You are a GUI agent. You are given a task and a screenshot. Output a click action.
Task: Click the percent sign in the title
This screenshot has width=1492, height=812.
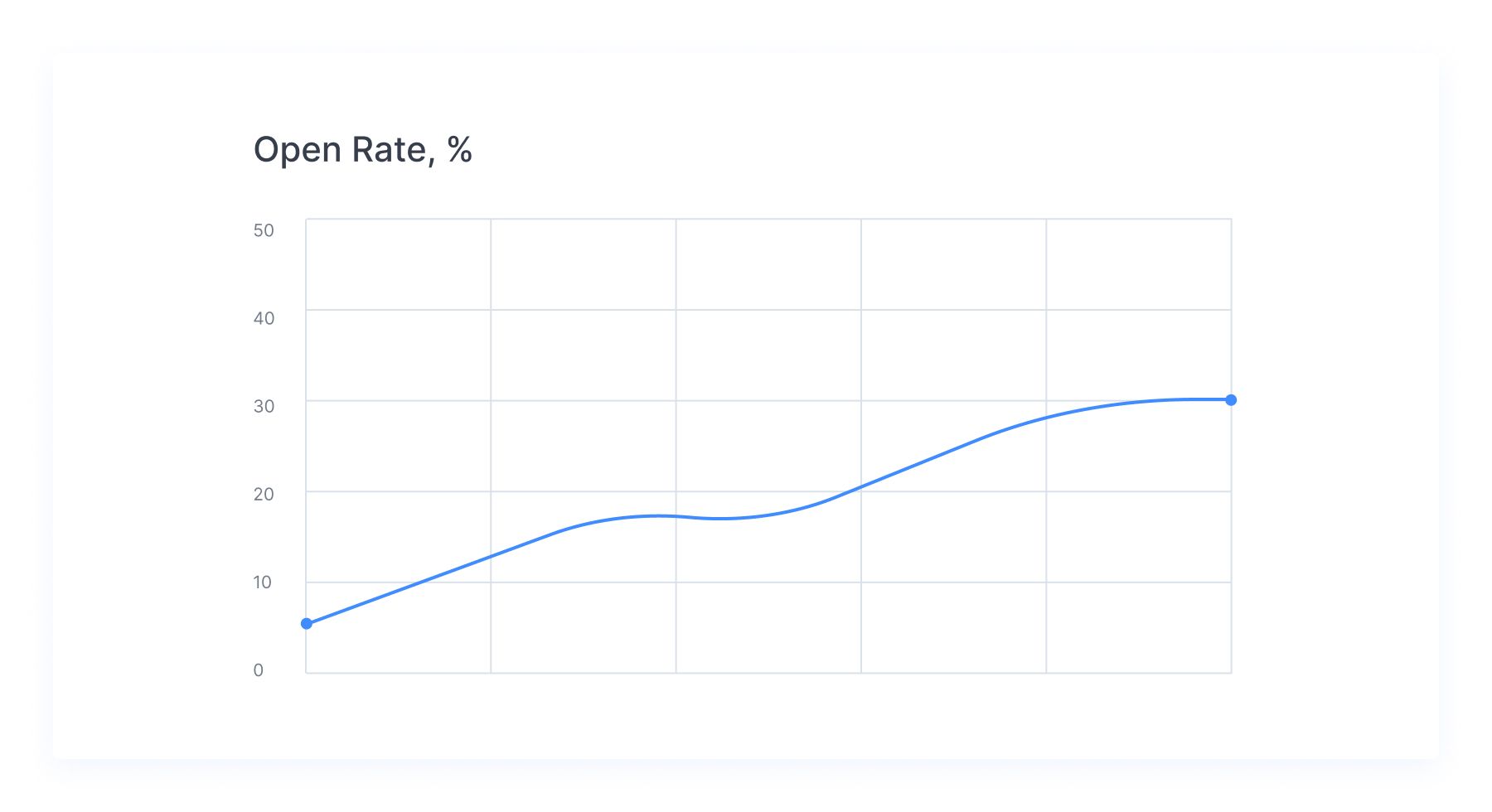[460, 149]
